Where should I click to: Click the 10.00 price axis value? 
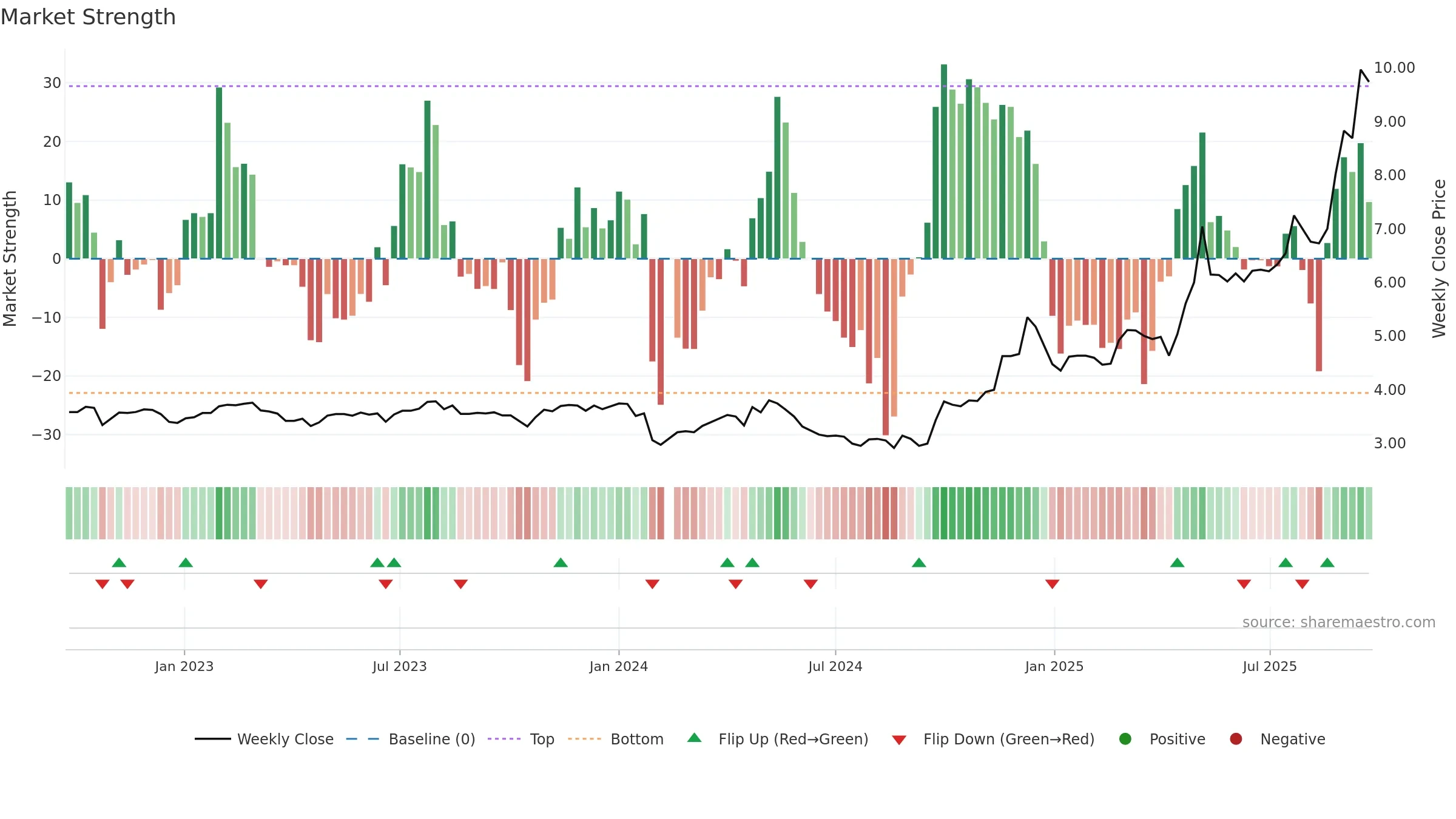[x=1394, y=68]
